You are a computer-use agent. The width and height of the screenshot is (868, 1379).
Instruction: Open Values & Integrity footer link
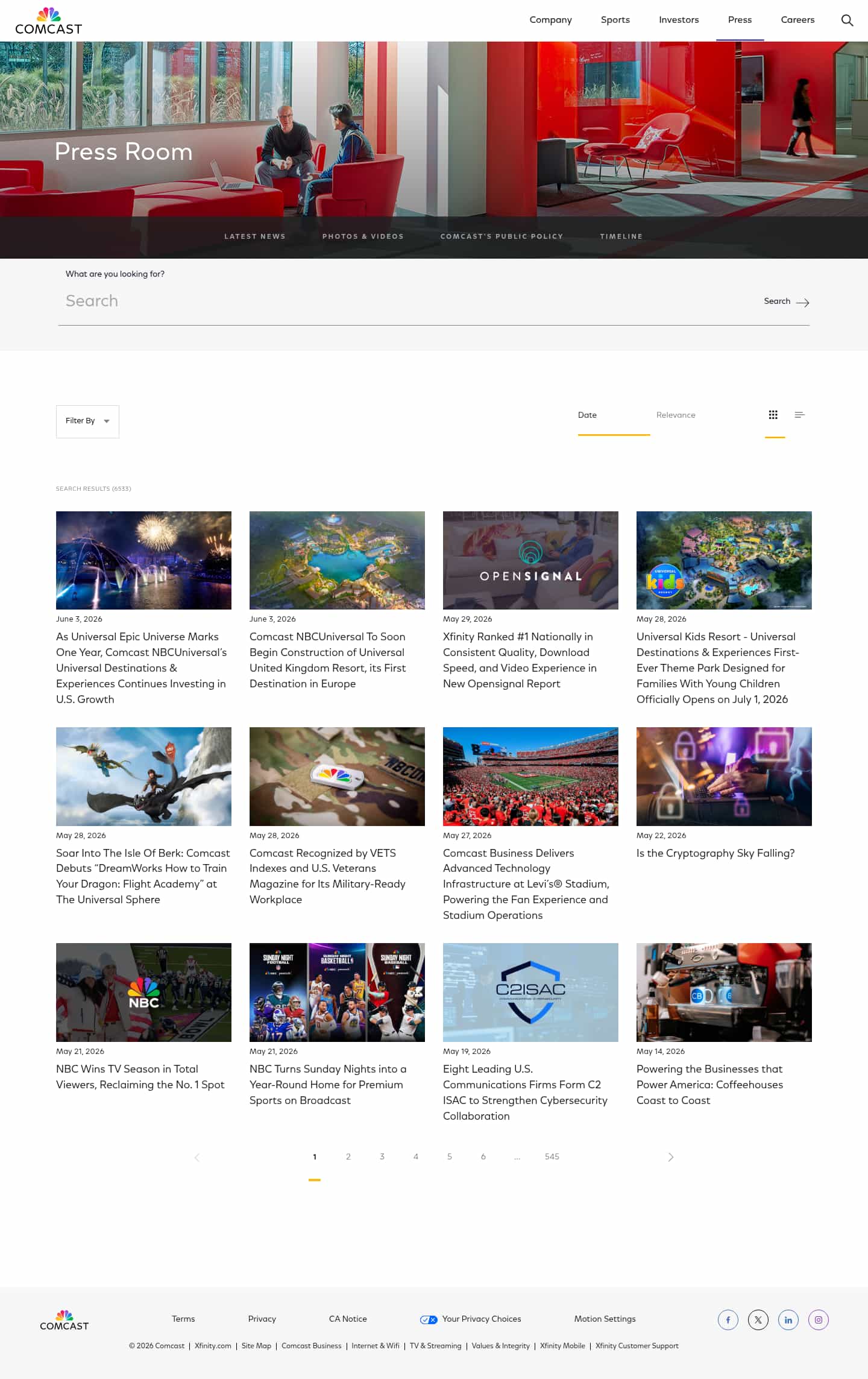(x=501, y=1346)
